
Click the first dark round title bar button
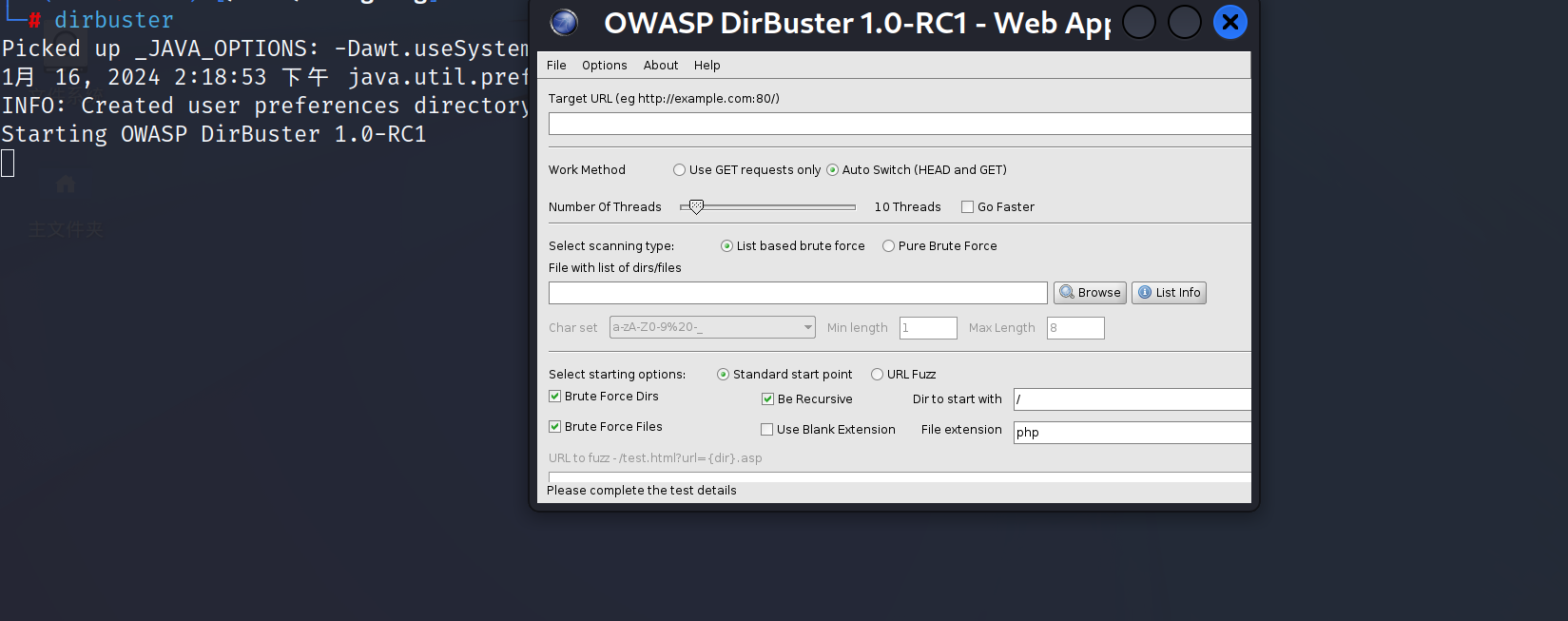[x=1139, y=22]
